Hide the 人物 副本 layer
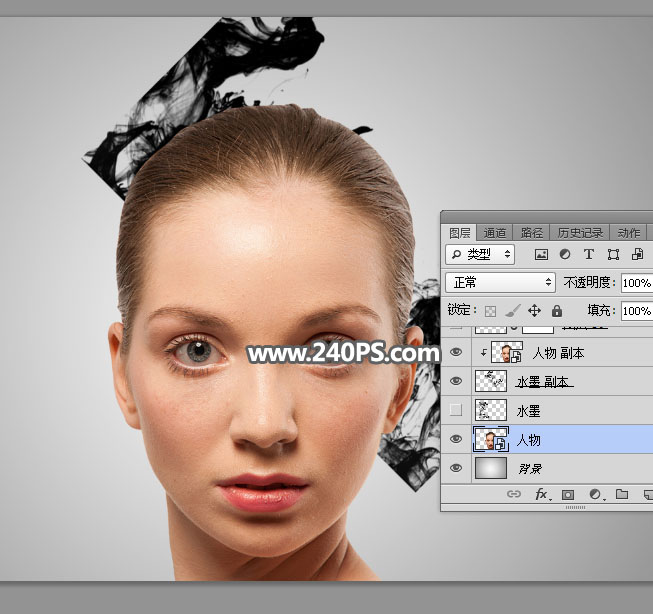Image resolution: width=653 pixels, height=614 pixels. [x=456, y=352]
